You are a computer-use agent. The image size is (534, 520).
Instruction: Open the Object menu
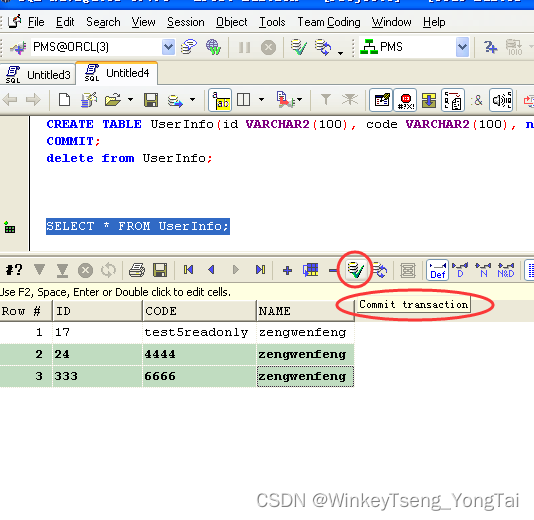click(232, 22)
